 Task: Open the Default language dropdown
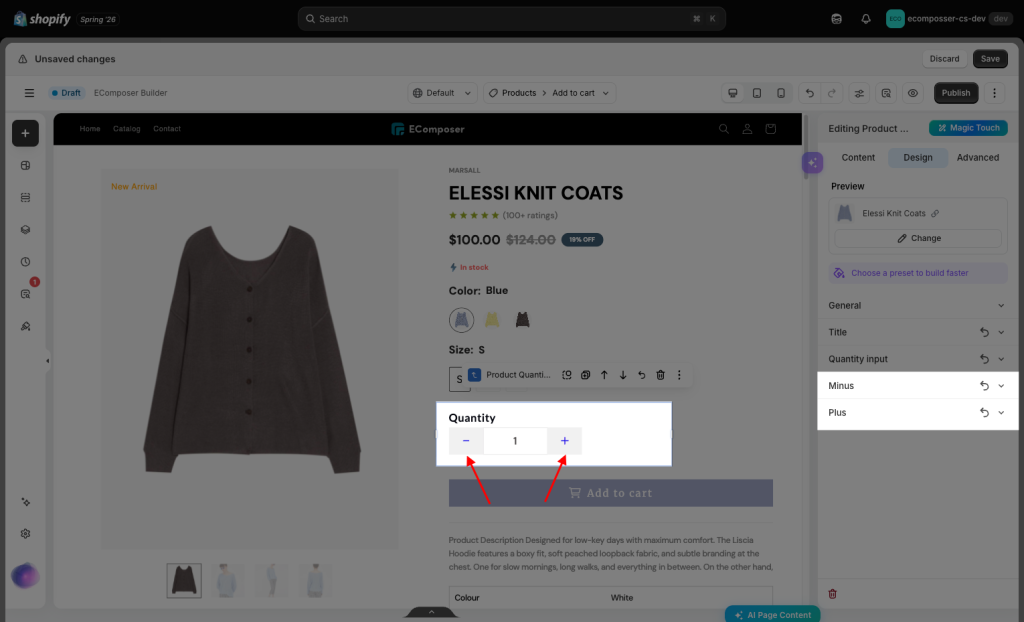click(x=442, y=93)
